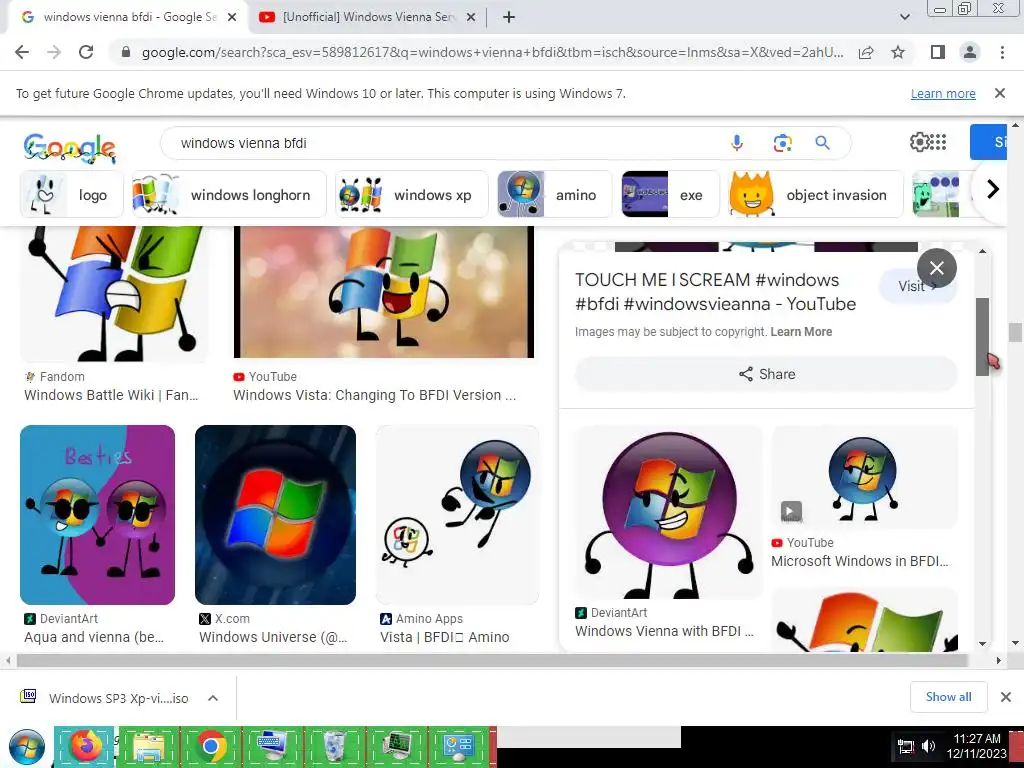Dismiss the Chrome update notification bar
Screen dimensions: 1024x768
pyautogui.click(x=999, y=93)
